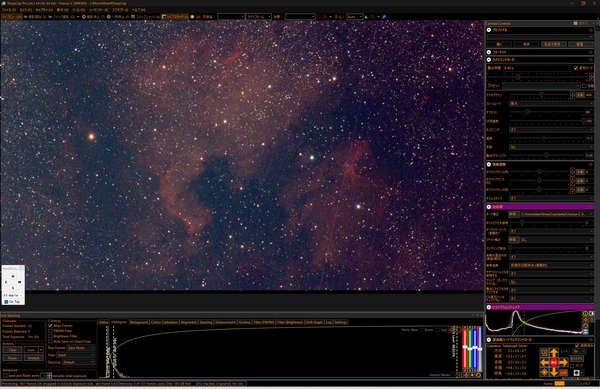Viewport: 600px width, 389px height.
Task: Click the Auto button next to analog gain
Action: tap(580, 95)
